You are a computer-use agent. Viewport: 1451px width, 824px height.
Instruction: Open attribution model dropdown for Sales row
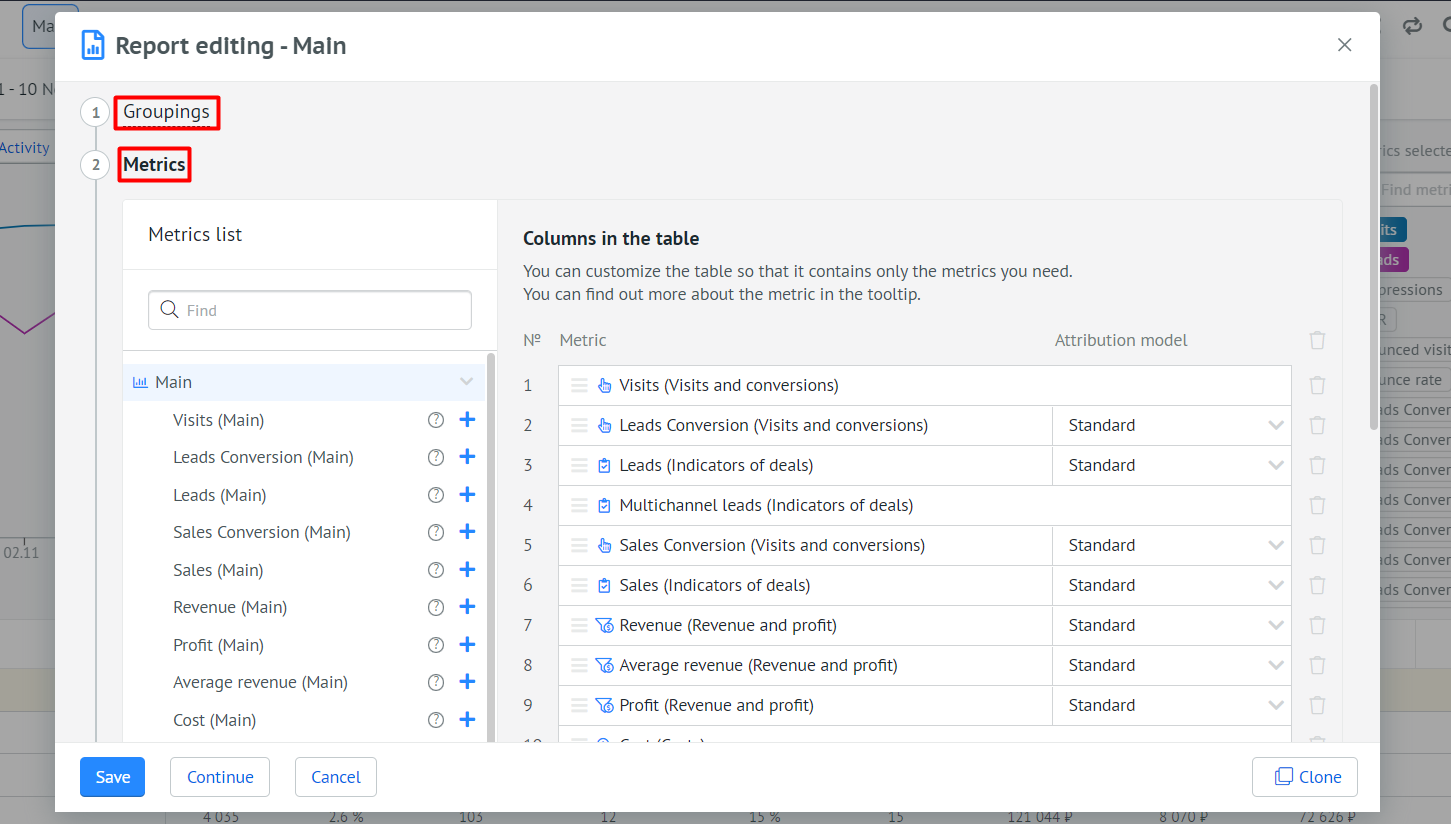pos(1172,585)
